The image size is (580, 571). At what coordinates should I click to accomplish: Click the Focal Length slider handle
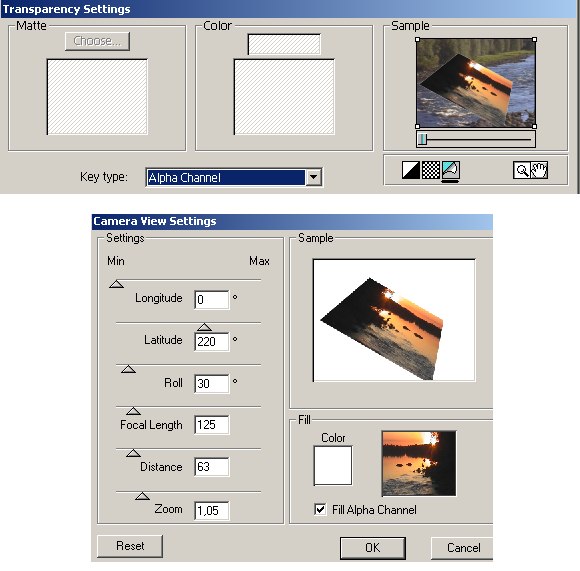(133, 411)
